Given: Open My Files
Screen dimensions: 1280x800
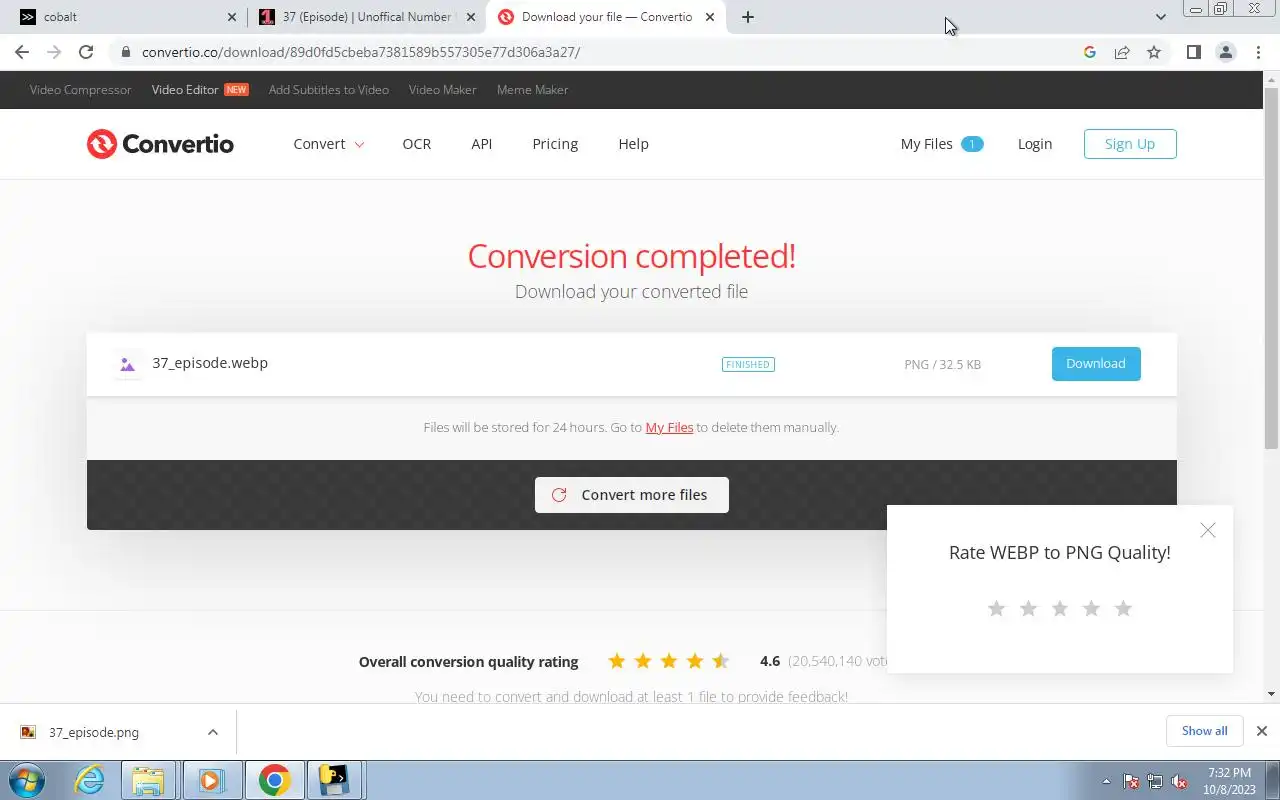Looking at the screenshot, I should [941, 144].
